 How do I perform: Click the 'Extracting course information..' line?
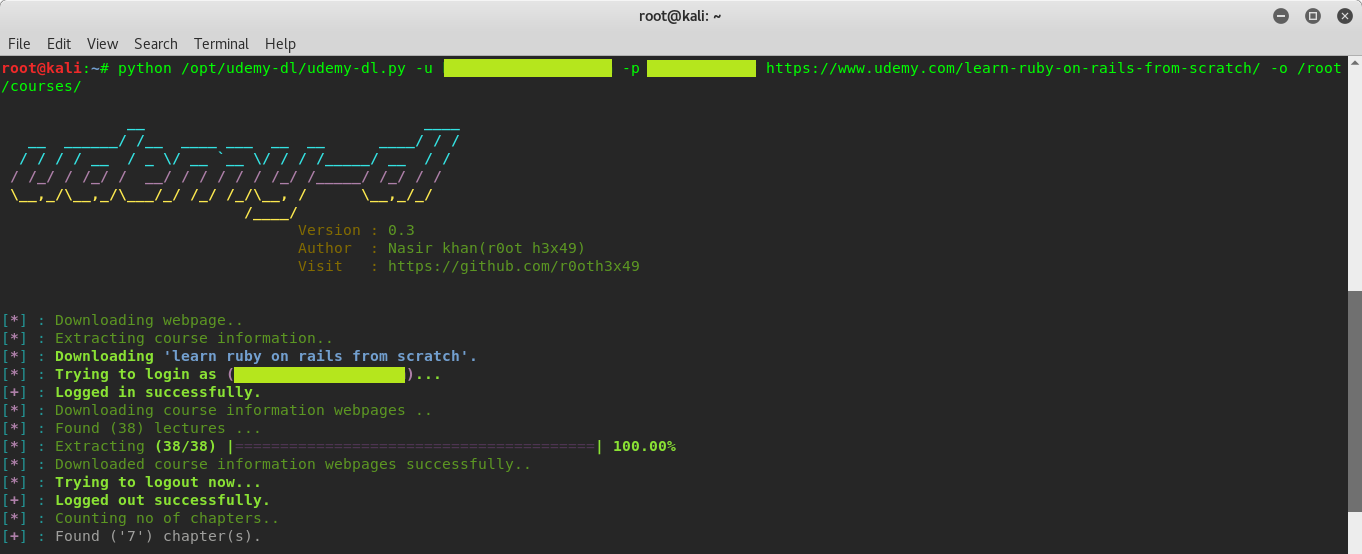(x=168, y=338)
